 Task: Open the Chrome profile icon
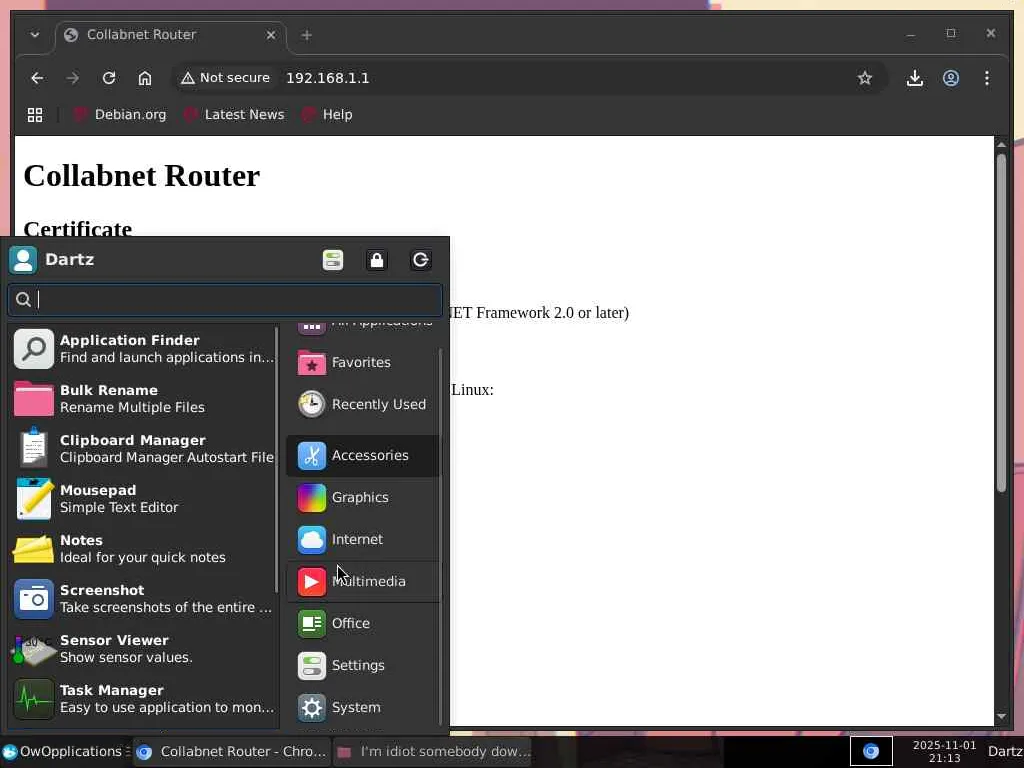[x=951, y=78]
